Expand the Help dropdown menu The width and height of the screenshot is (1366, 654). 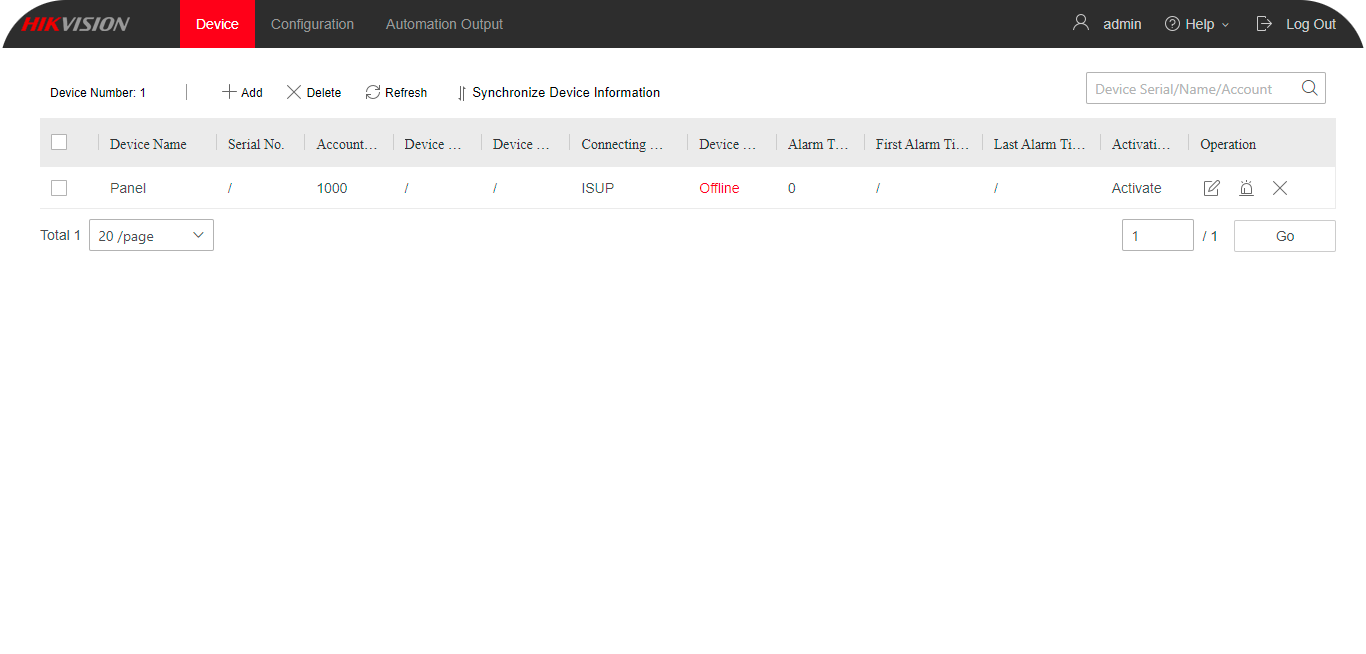point(1197,24)
